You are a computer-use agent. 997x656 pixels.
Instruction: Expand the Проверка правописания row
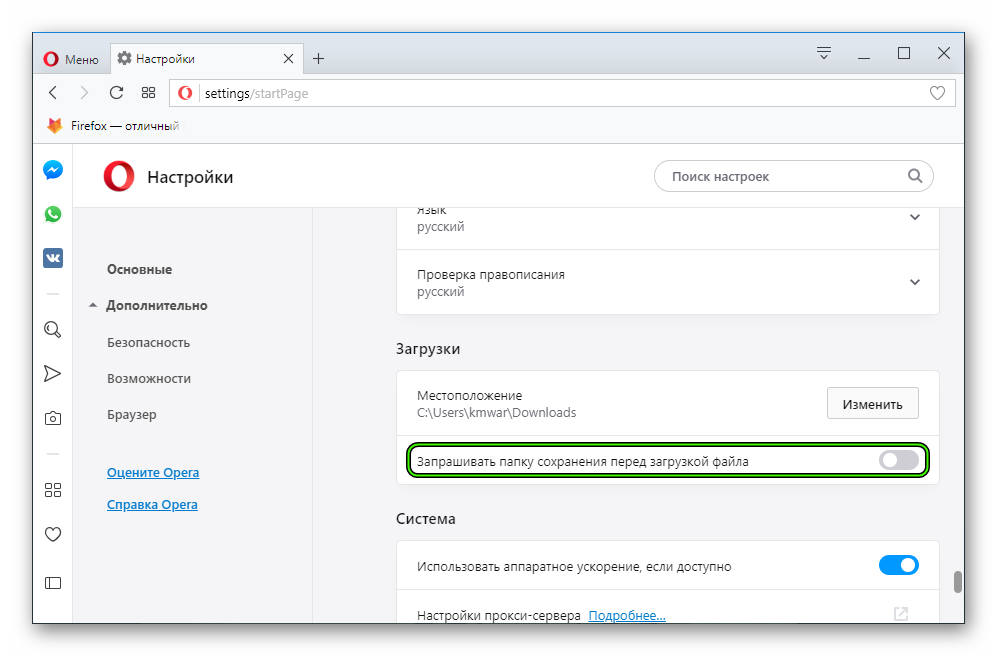tap(668, 282)
